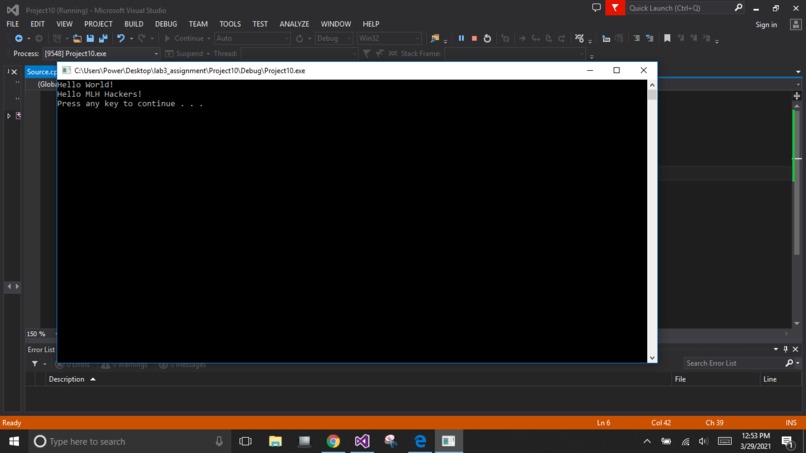Screen dimensions: 806x453
Task: Click the error list filter funnel icon
Action: click(34, 364)
